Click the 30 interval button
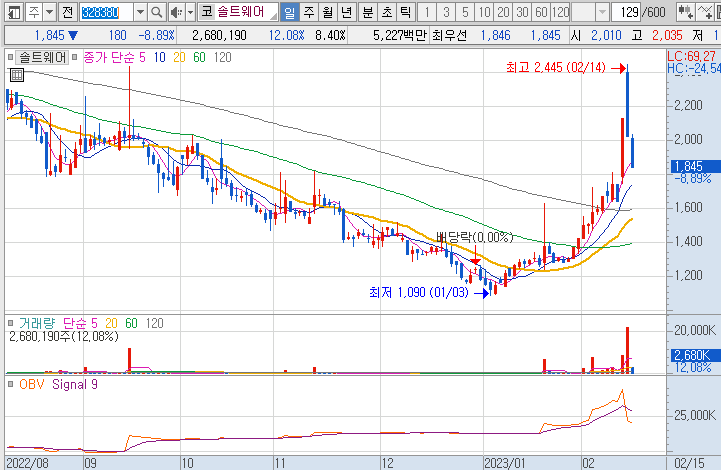 tap(523, 12)
